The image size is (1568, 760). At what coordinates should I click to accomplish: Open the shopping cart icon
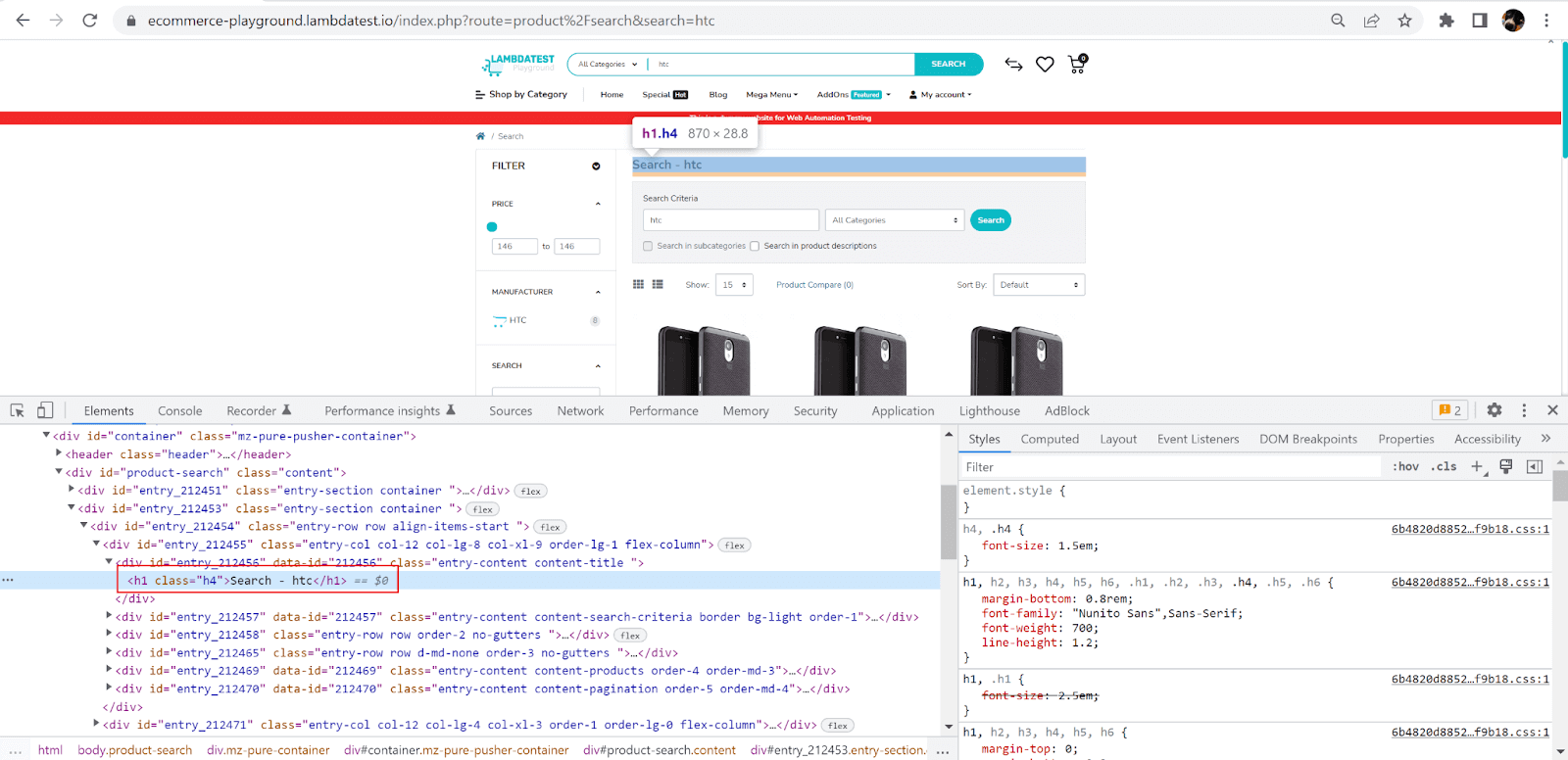point(1077,64)
